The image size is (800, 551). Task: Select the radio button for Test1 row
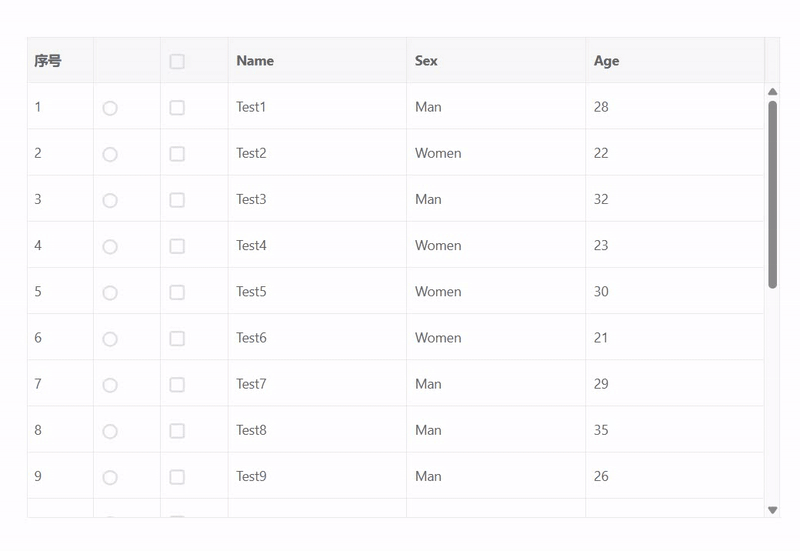[110, 108]
